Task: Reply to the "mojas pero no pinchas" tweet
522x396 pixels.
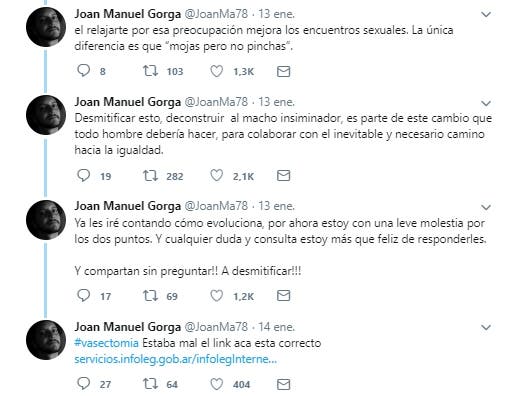Action: [x=83, y=71]
